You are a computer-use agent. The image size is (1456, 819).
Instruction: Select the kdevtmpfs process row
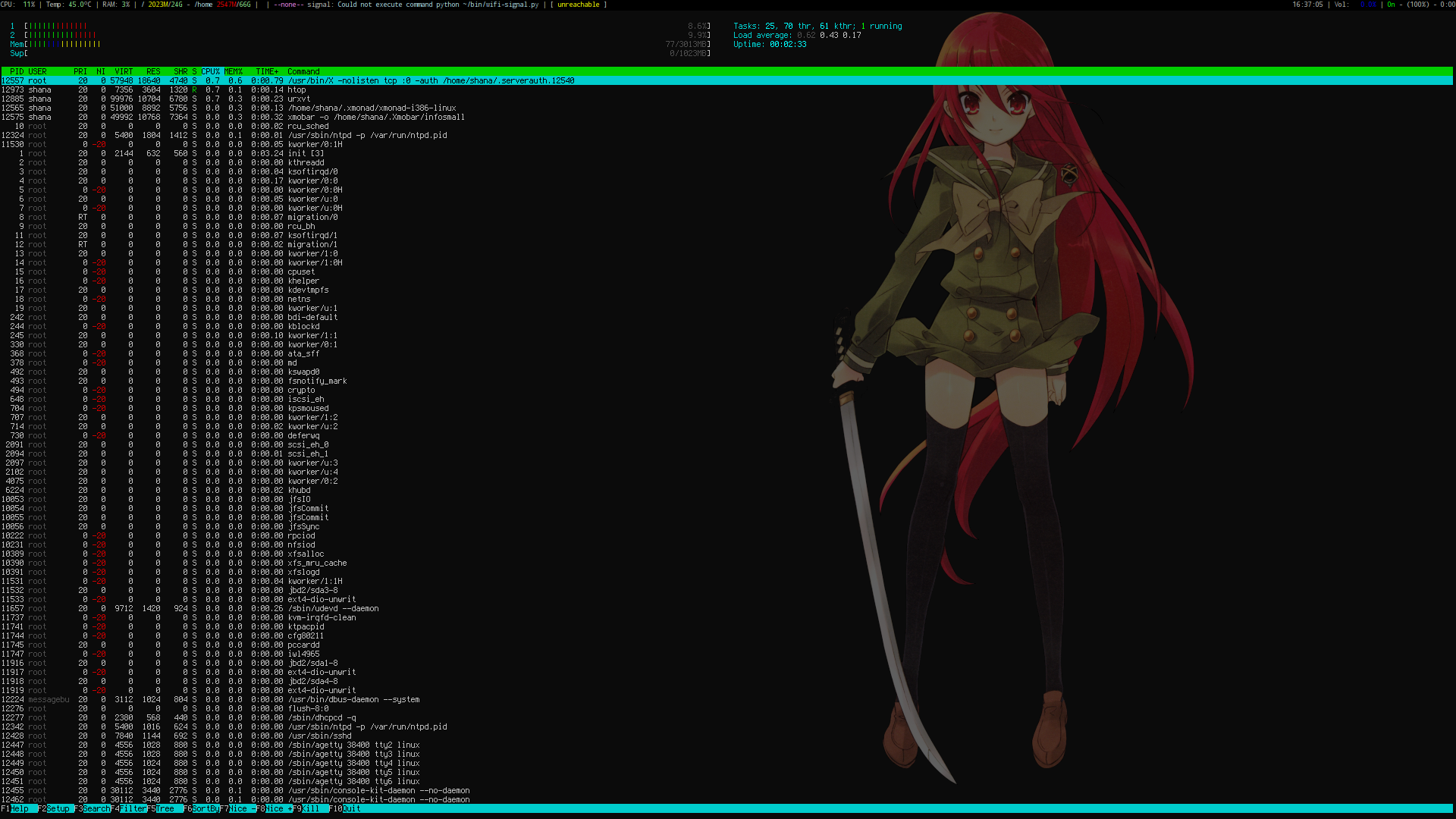726,290
